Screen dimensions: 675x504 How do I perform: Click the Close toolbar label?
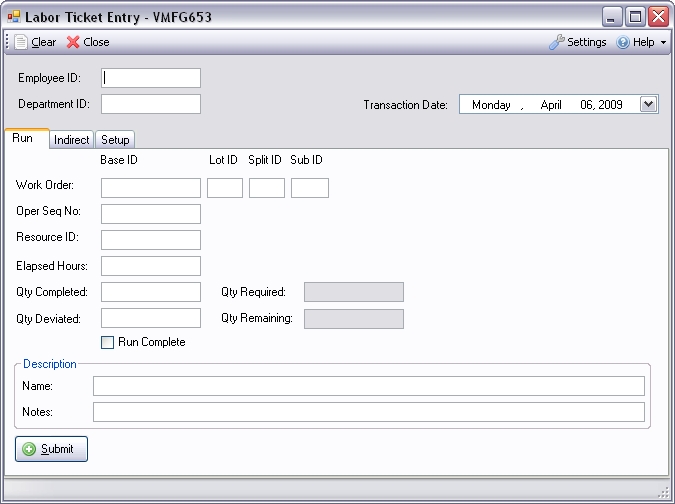click(x=96, y=42)
